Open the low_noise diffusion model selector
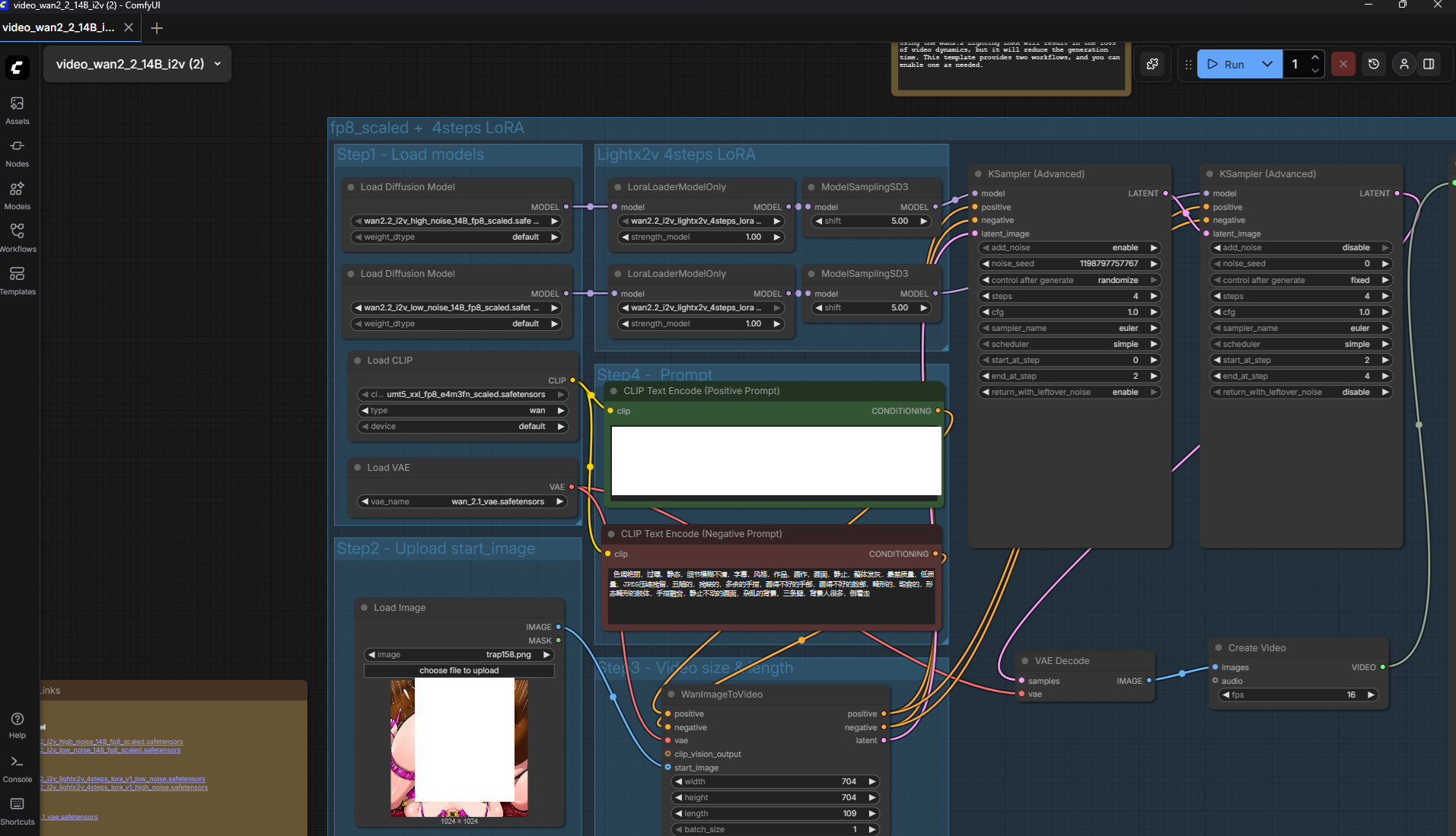 point(457,308)
